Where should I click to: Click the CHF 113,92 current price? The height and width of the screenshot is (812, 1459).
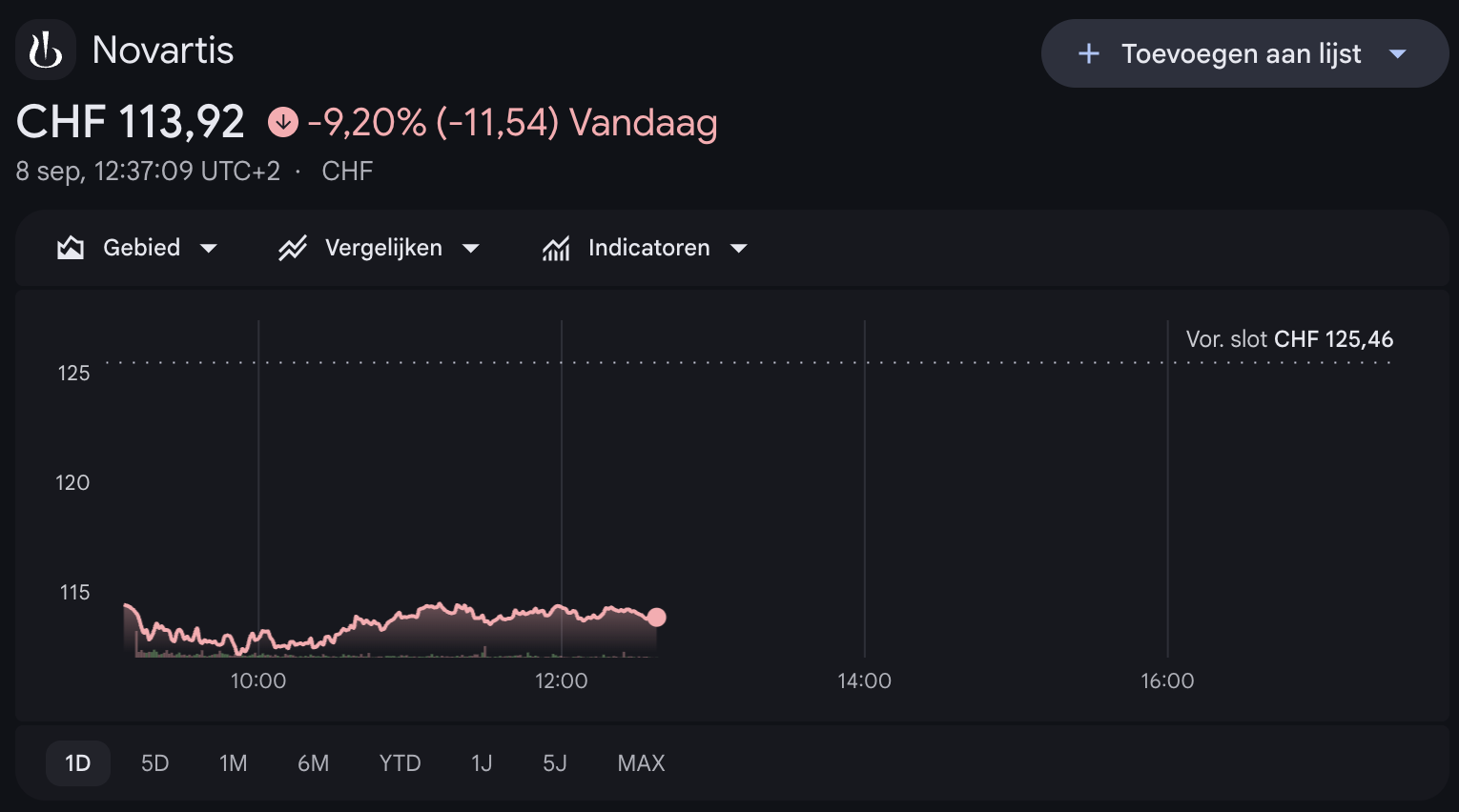click(131, 122)
